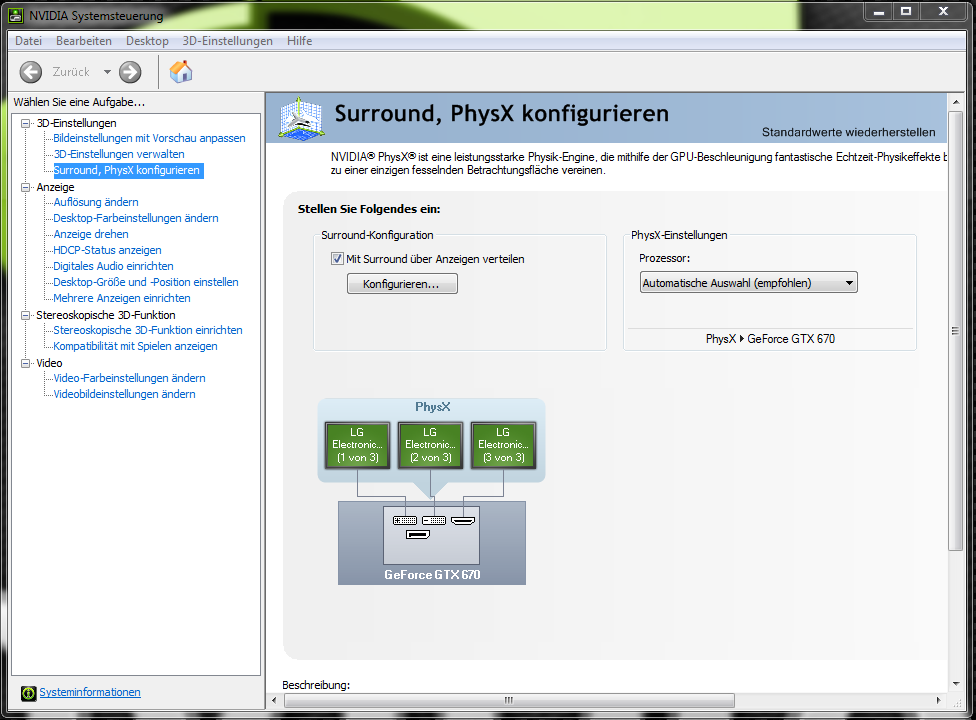Click the vertical scrollbar down arrow
The height and width of the screenshot is (720, 976).
[955, 684]
